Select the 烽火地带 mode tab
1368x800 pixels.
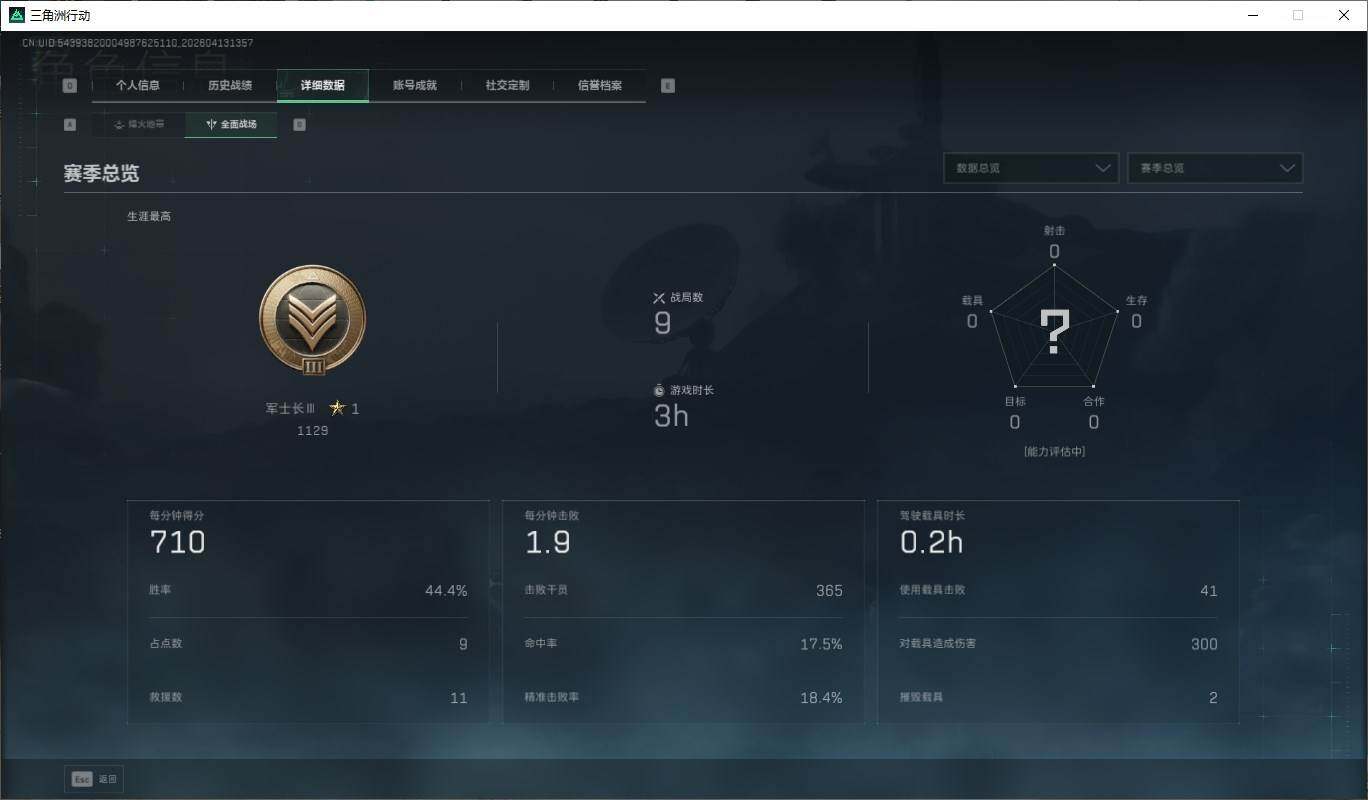point(138,125)
